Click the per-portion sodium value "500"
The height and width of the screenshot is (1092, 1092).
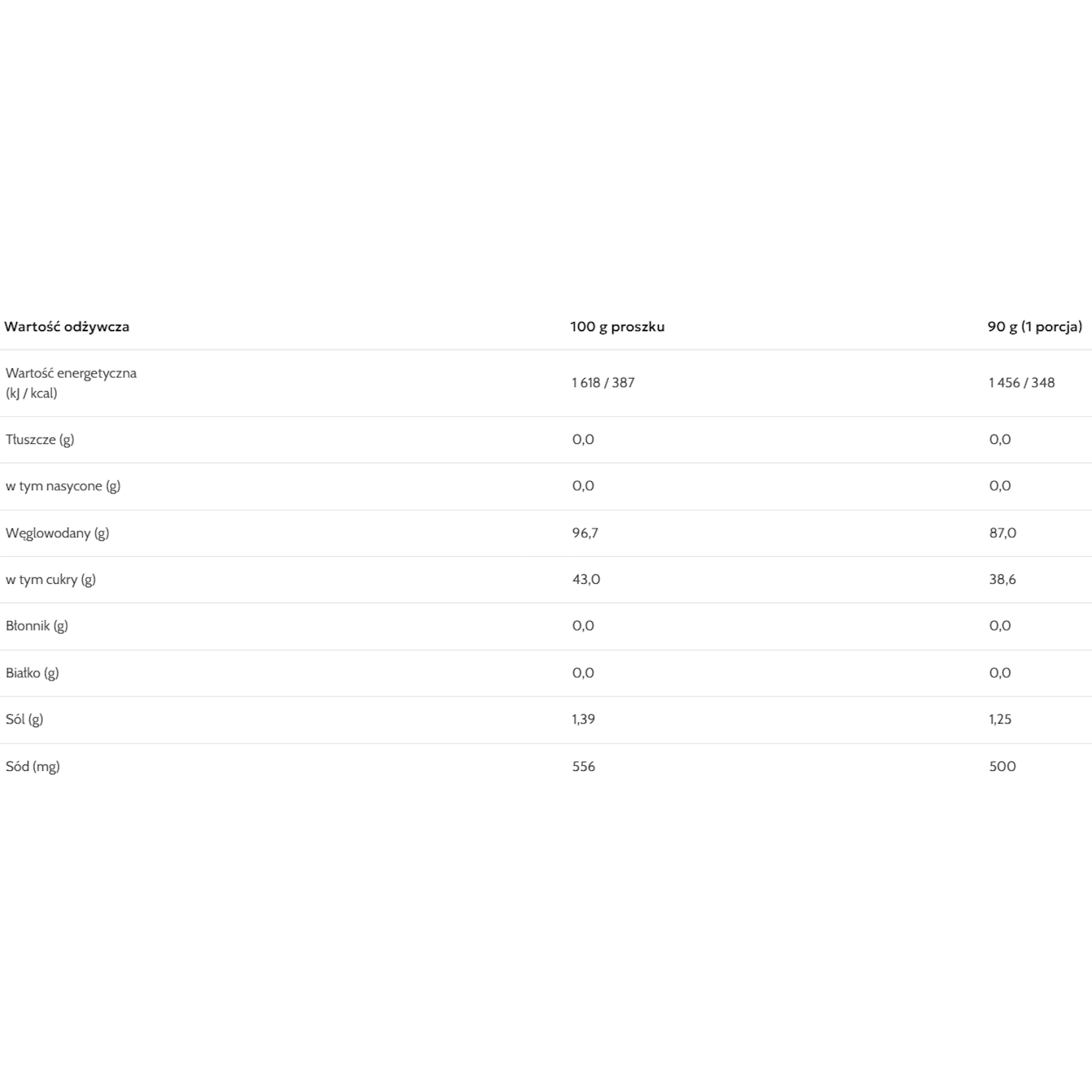(x=1002, y=767)
